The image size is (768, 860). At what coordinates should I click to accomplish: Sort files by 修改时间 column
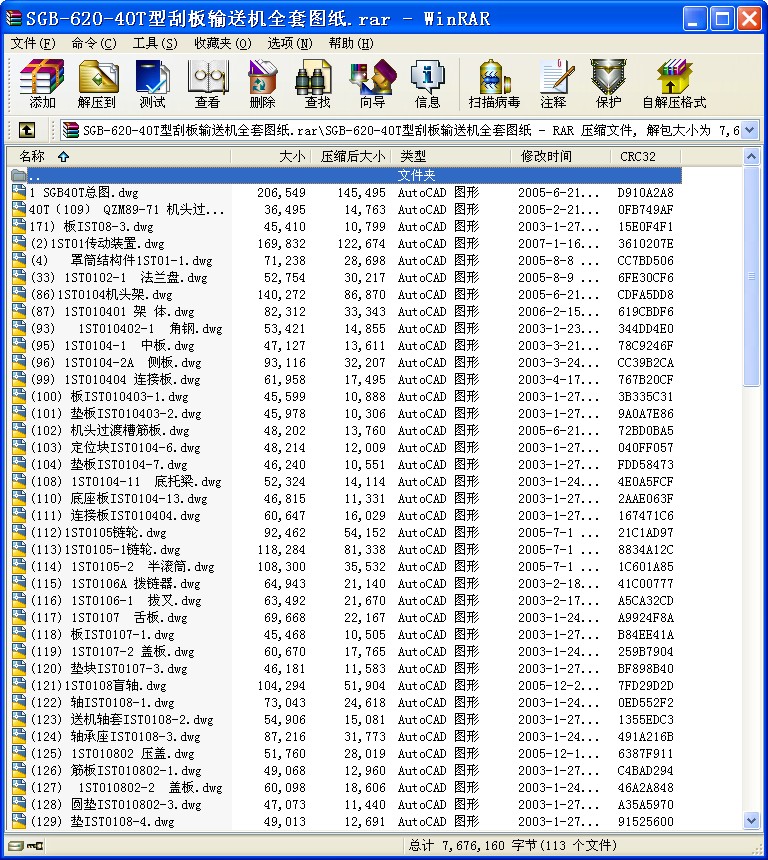point(546,156)
